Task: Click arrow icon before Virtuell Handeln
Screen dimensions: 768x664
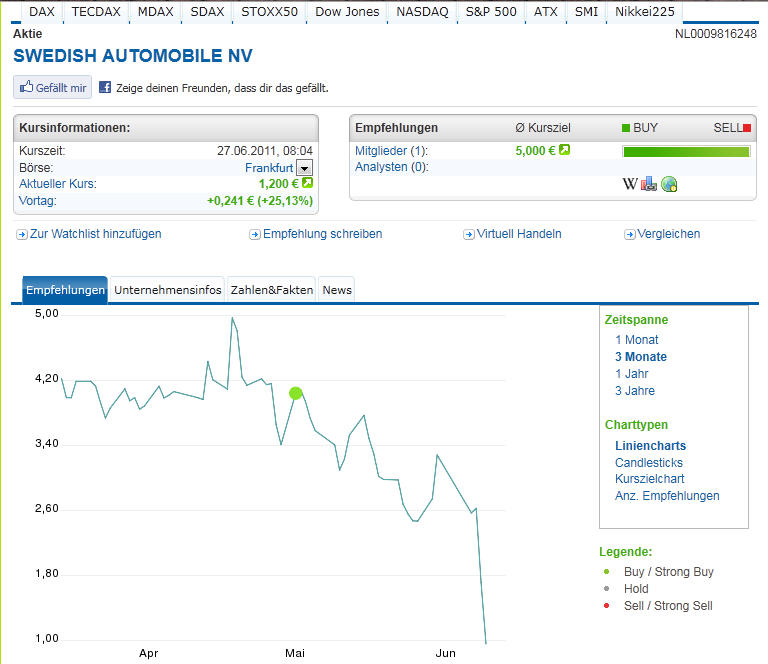Action: 469,235
